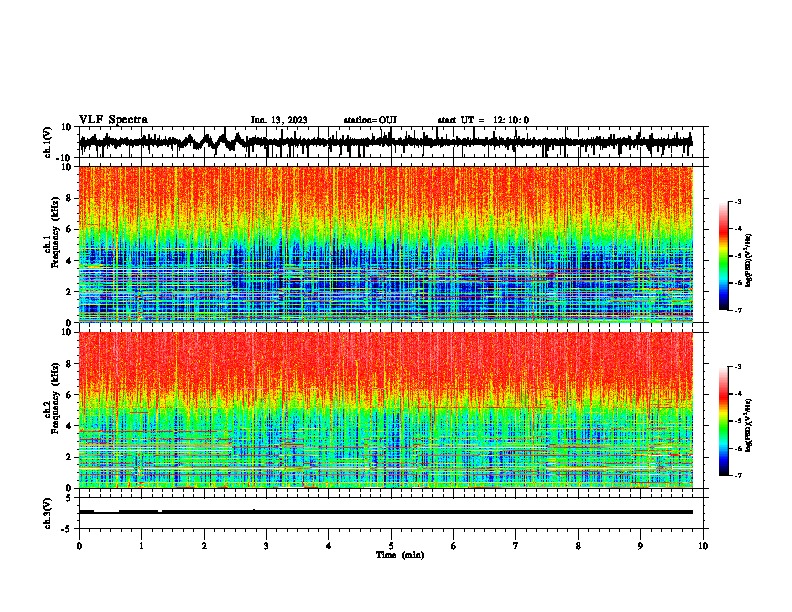Click the ch.3 voltage black bar trace
This screenshot has width=792, height=612.
pyautogui.click(x=386, y=512)
